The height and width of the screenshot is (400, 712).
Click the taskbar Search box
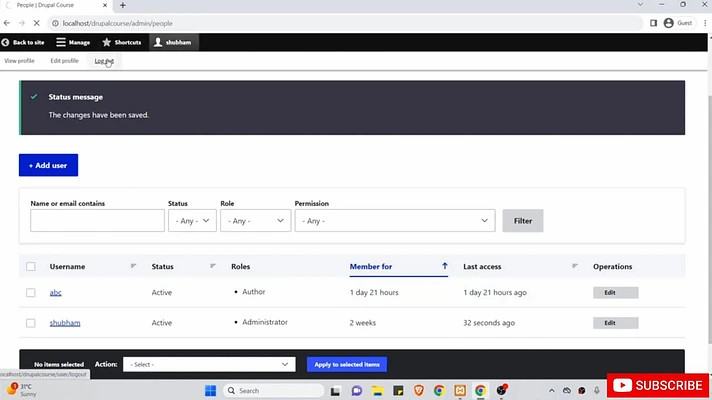274,390
